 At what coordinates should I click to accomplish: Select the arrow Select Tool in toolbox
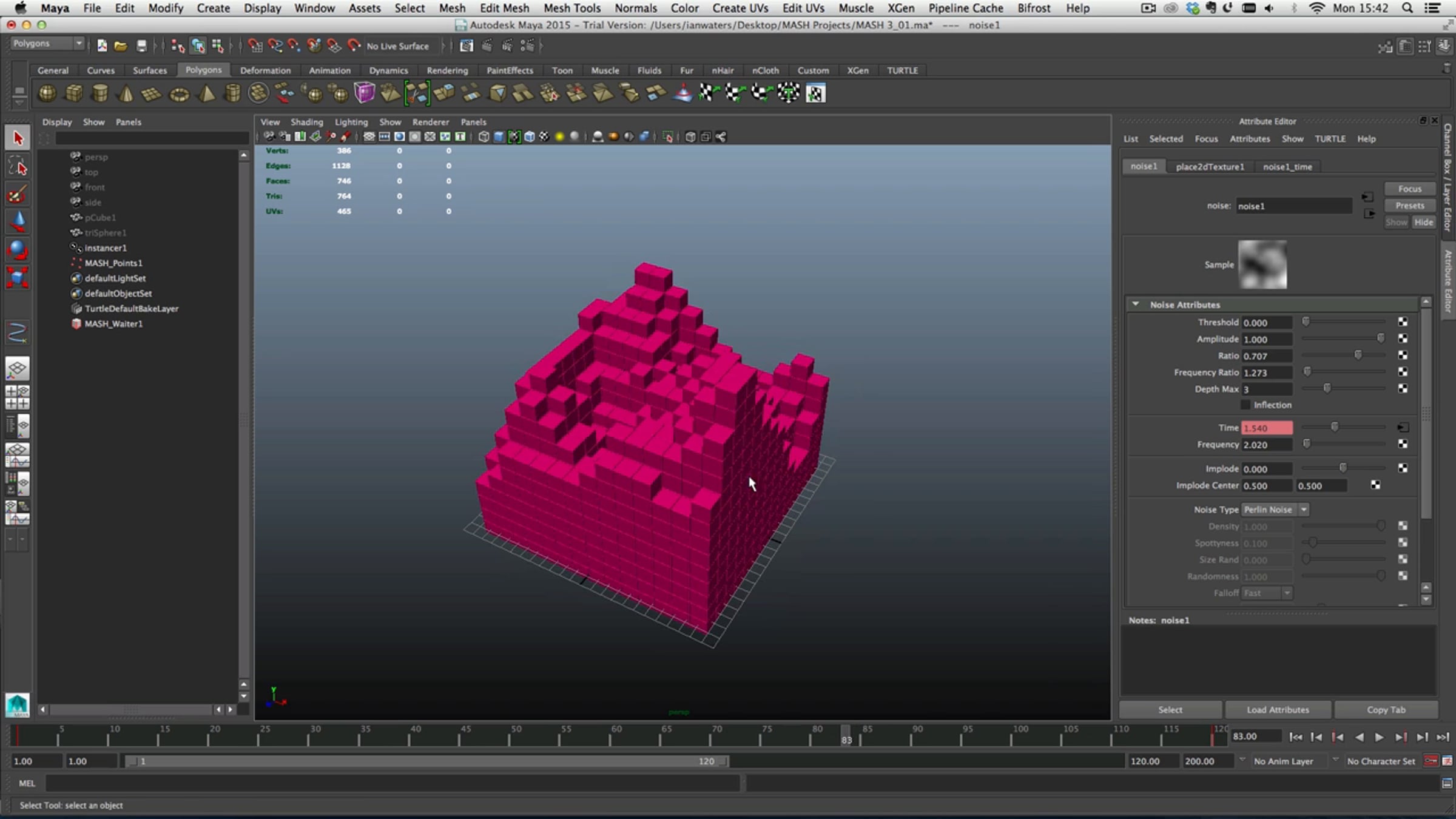click(18, 138)
